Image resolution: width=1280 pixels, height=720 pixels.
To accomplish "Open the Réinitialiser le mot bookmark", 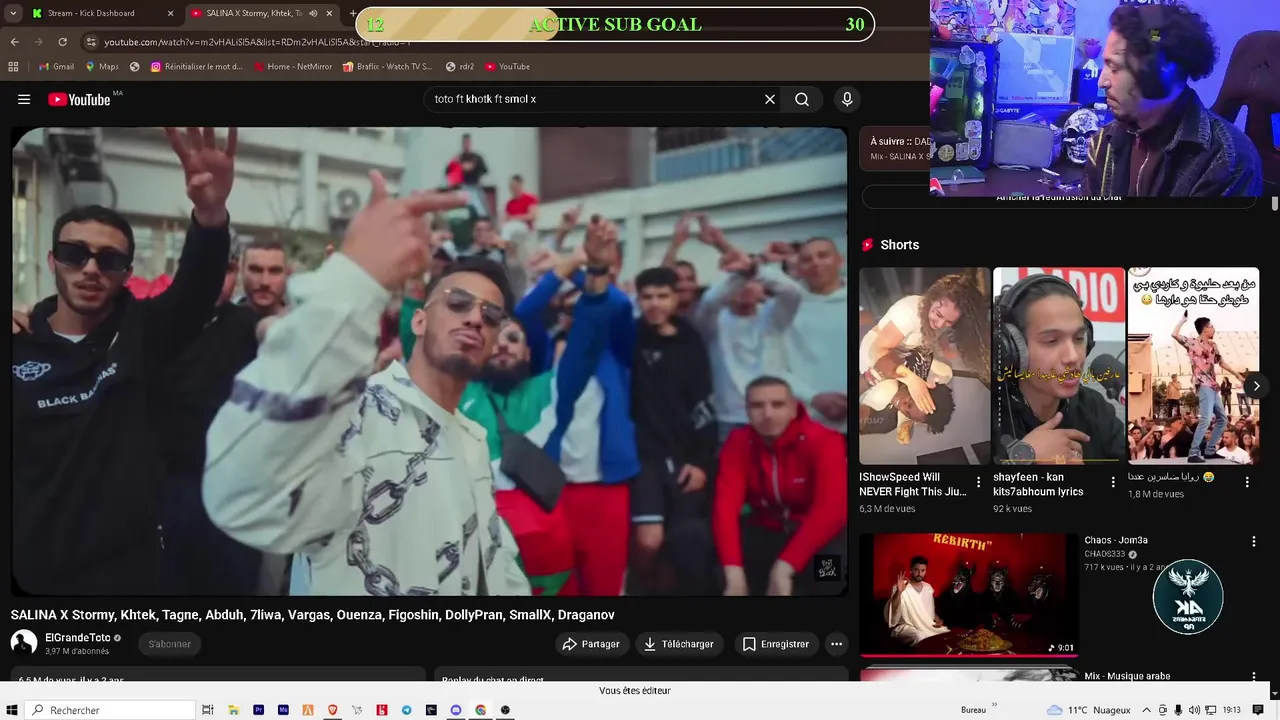I will click(x=197, y=67).
